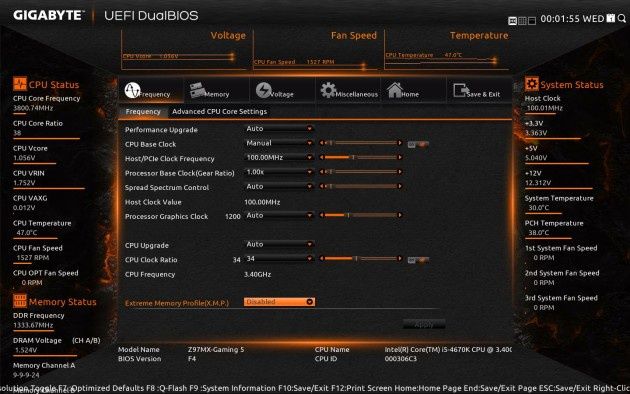
Task: Open the CPU Upgrade Auto dropdown
Action: [x=279, y=244]
